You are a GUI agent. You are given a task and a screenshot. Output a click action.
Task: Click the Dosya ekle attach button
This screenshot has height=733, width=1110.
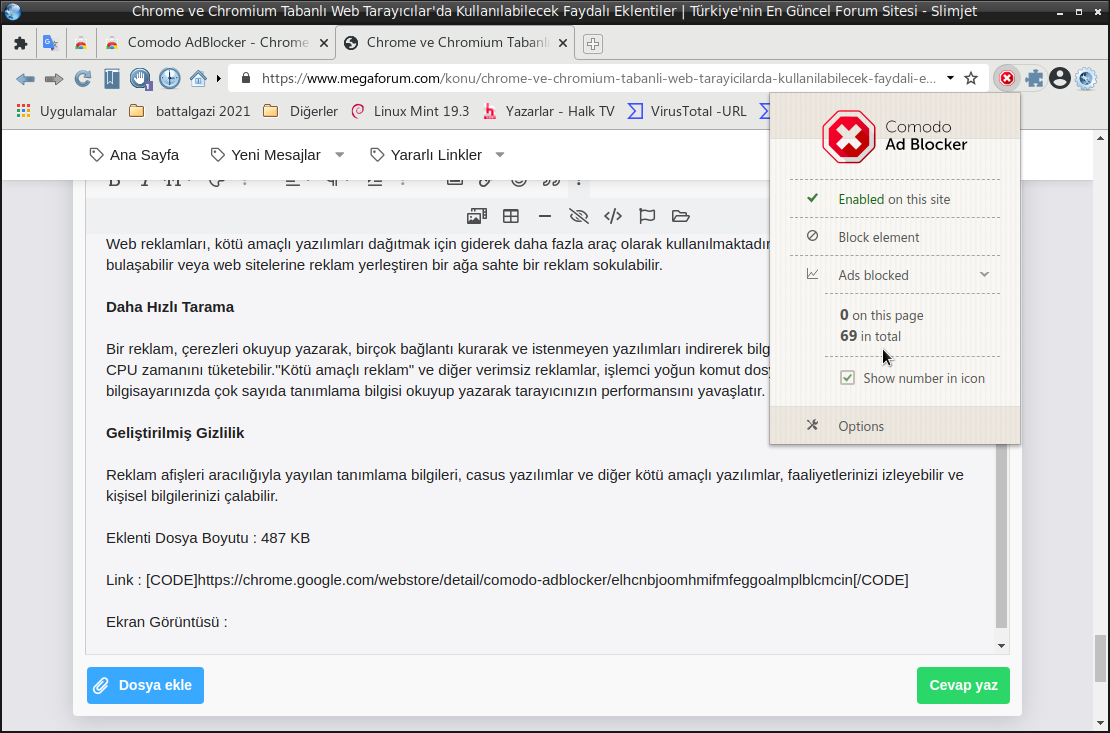click(145, 686)
